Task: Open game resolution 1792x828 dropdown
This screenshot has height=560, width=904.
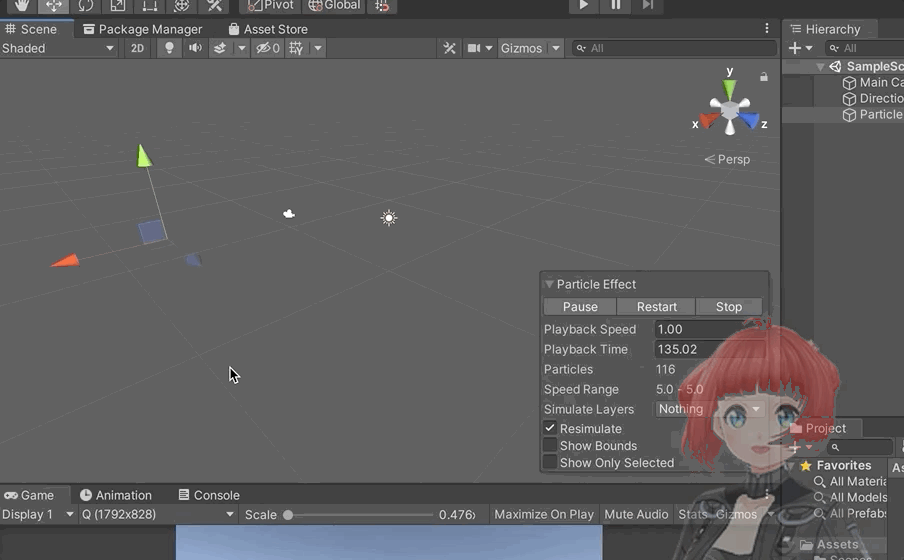Action: (x=157, y=514)
